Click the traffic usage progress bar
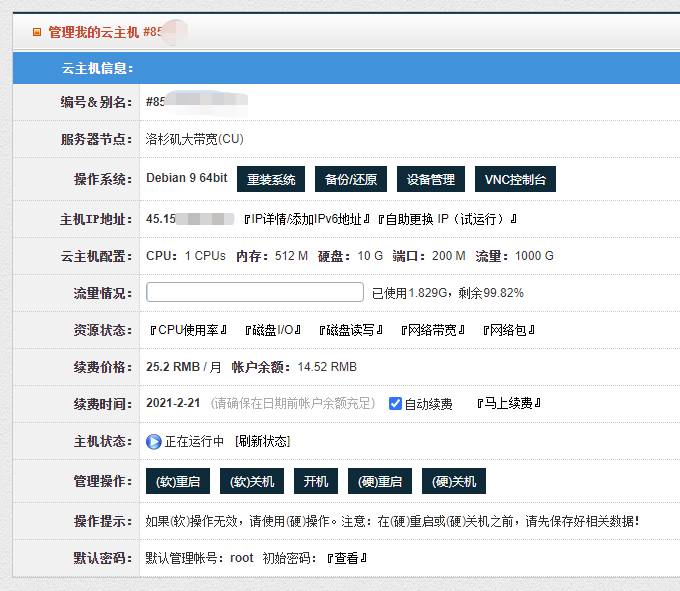Screen dimensions: 680x591 coord(254,292)
